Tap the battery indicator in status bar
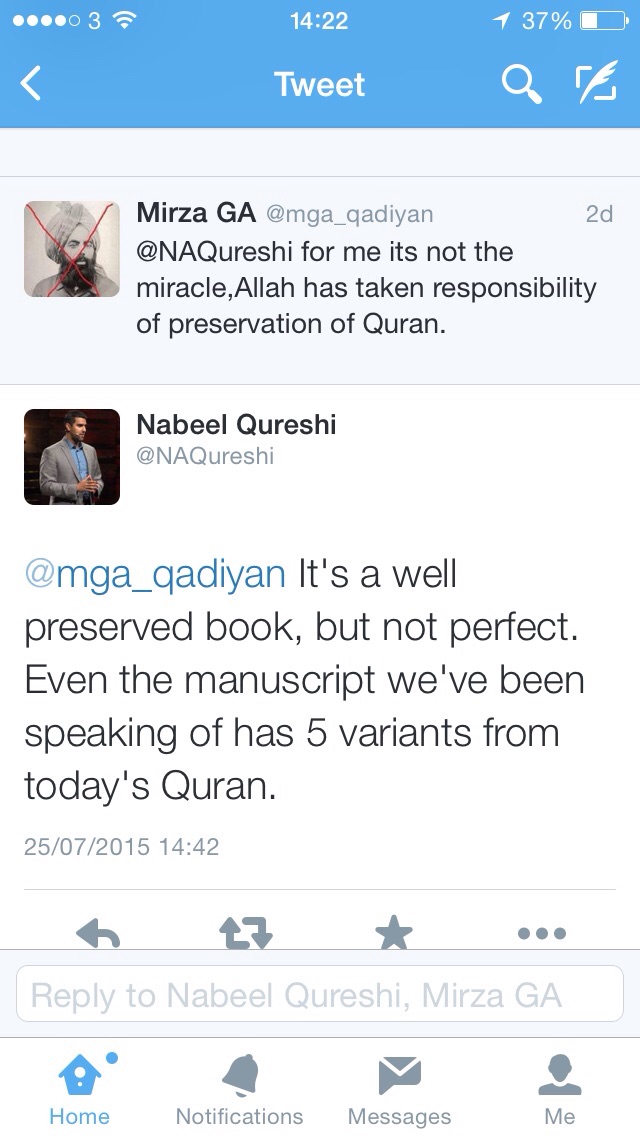The width and height of the screenshot is (640, 1136). 601,20
